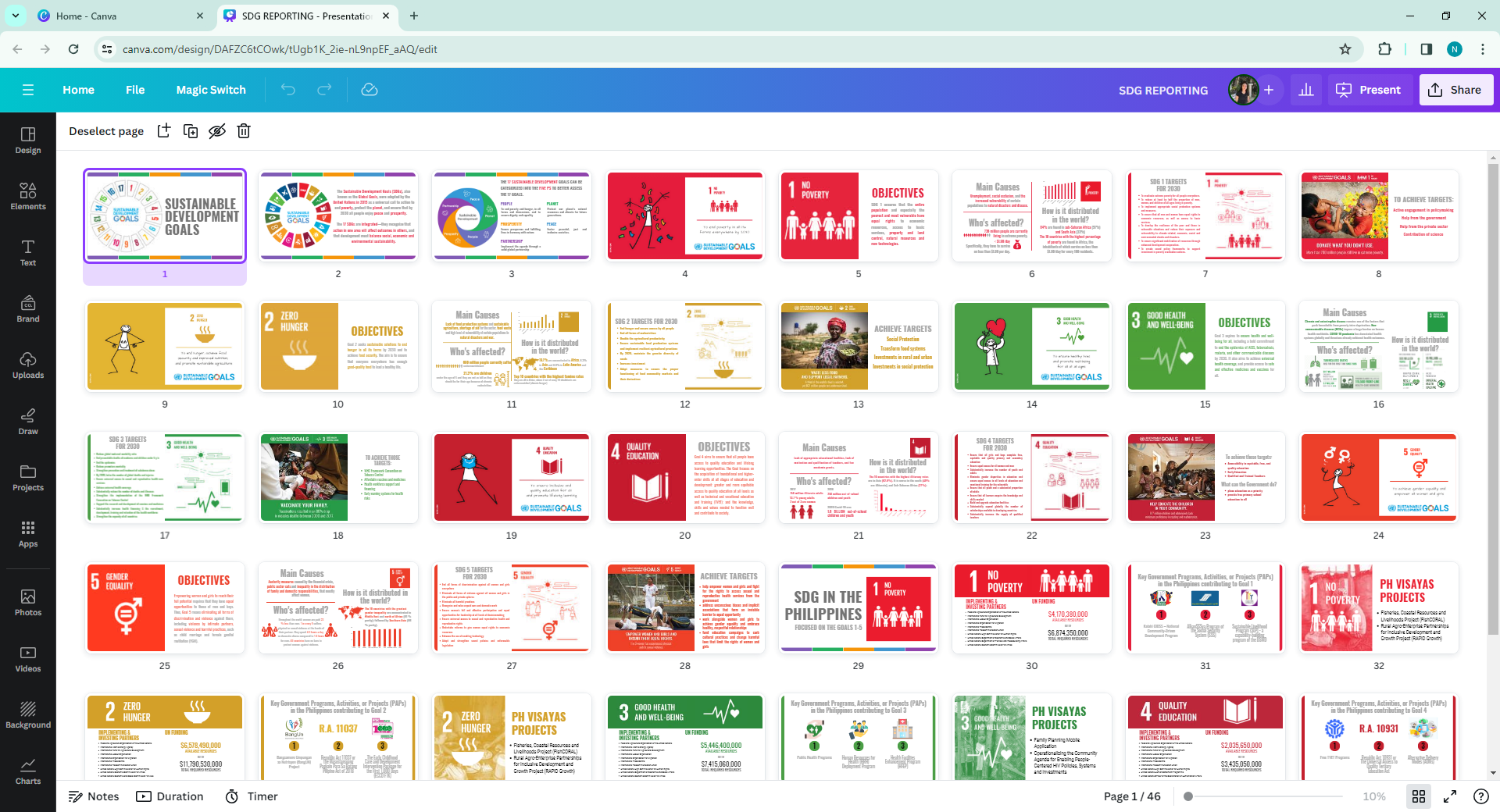Select slide 32 PH Visayas Projects thumbnail

[1379, 608]
